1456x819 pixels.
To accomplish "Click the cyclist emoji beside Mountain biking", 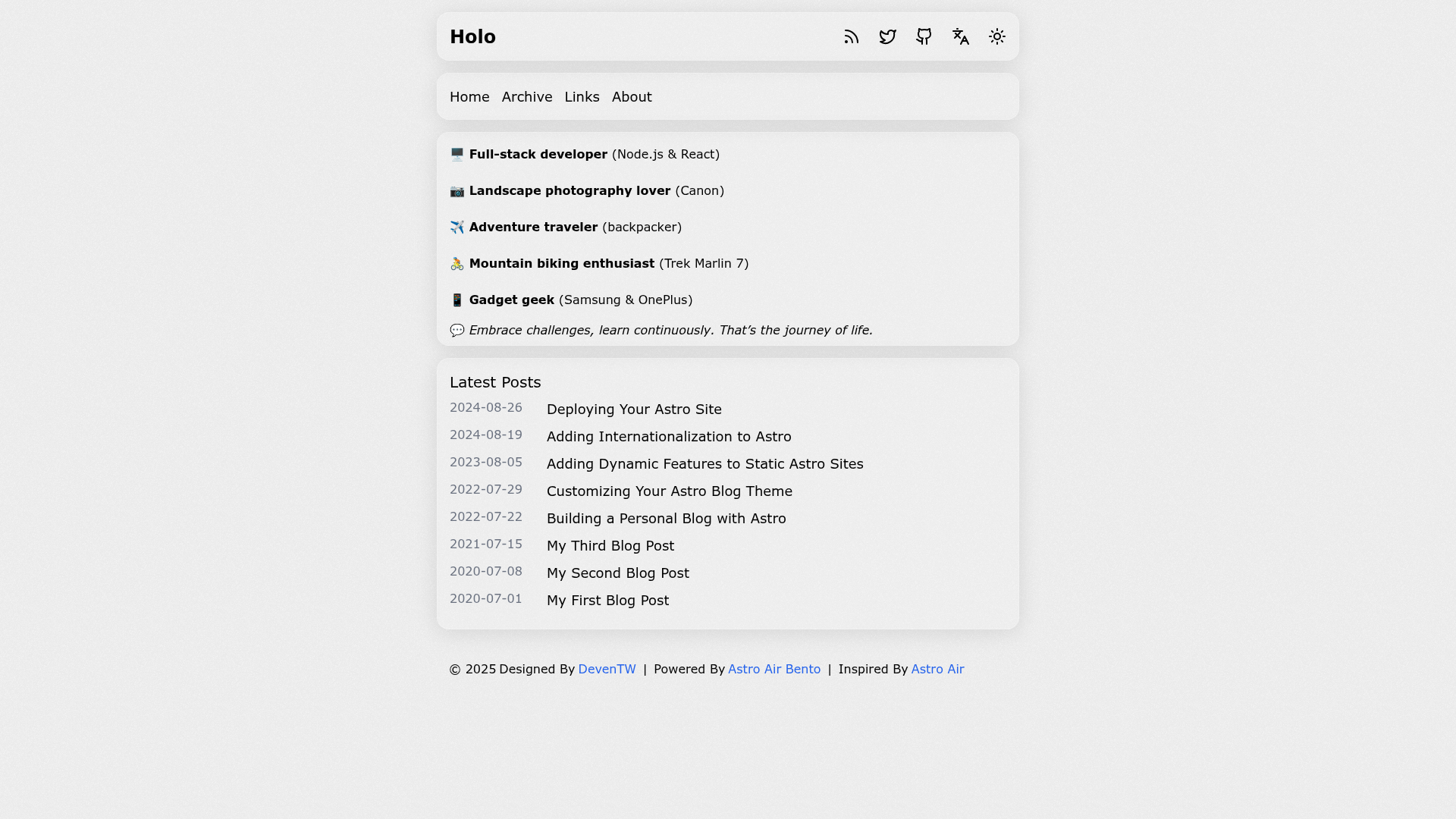I will (x=457, y=264).
